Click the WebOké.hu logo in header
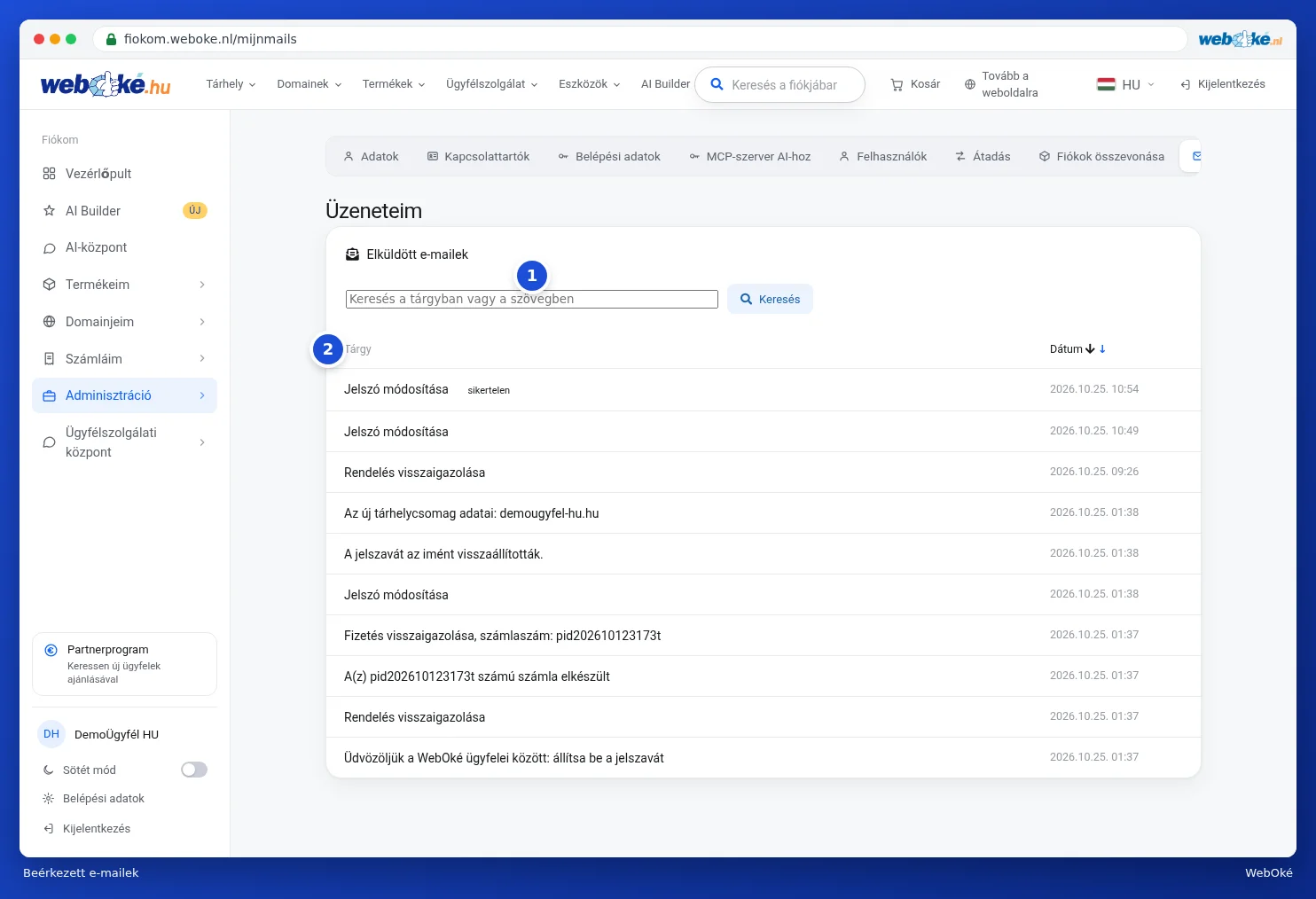This screenshot has height=899, width=1316. [x=106, y=84]
